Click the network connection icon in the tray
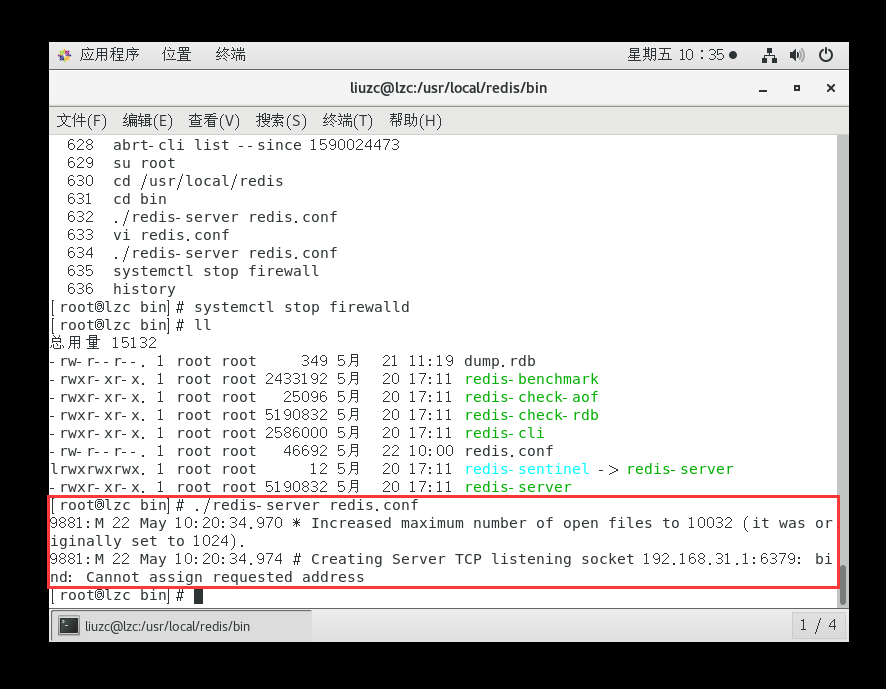The height and width of the screenshot is (689, 886). pos(769,55)
